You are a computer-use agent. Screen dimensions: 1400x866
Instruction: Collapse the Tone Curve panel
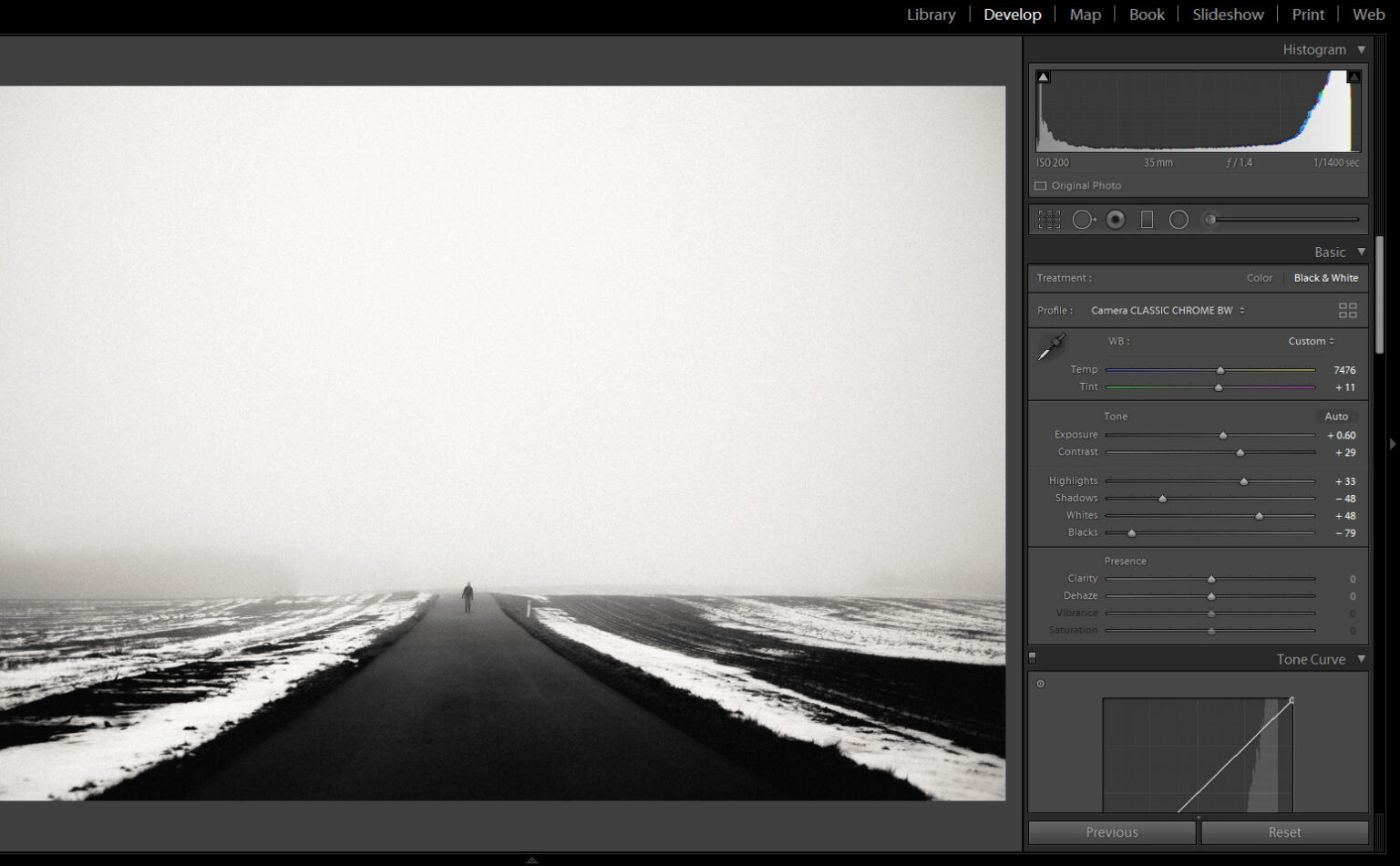point(1361,659)
